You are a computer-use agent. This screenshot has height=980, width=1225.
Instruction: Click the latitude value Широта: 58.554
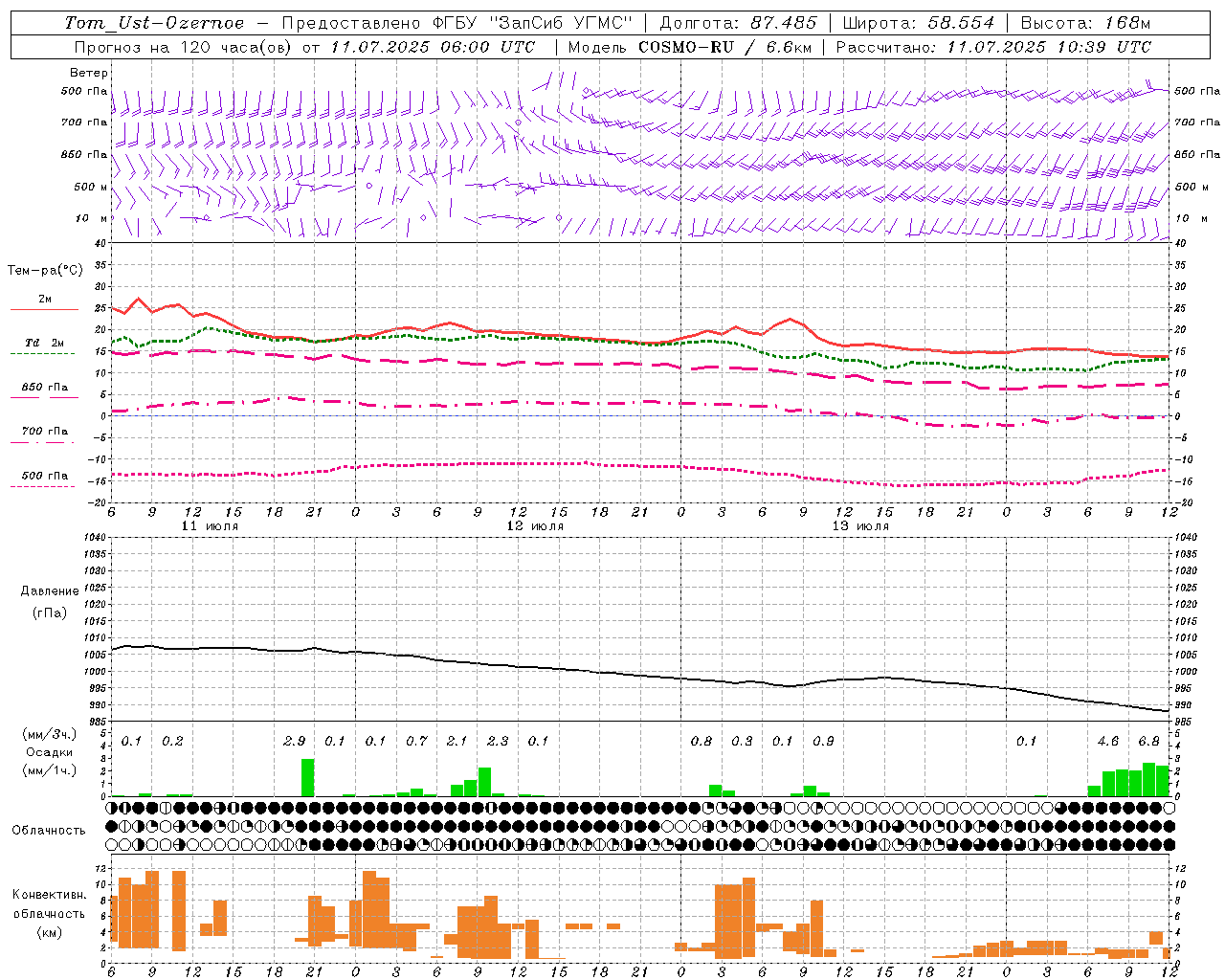(919, 23)
